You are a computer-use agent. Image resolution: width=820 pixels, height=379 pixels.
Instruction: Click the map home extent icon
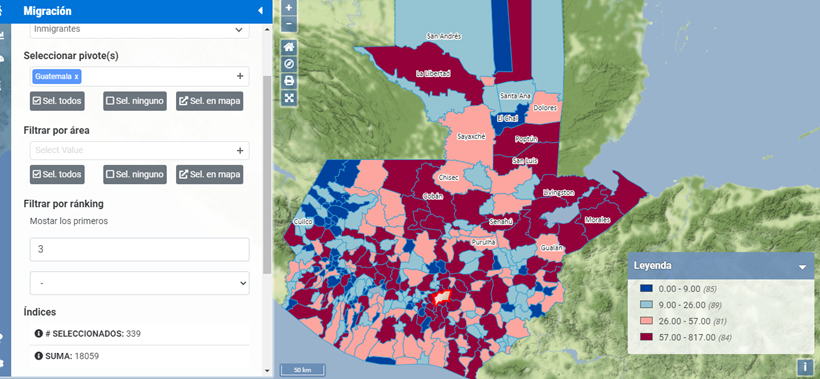pyautogui.click(x=289, y=47)
